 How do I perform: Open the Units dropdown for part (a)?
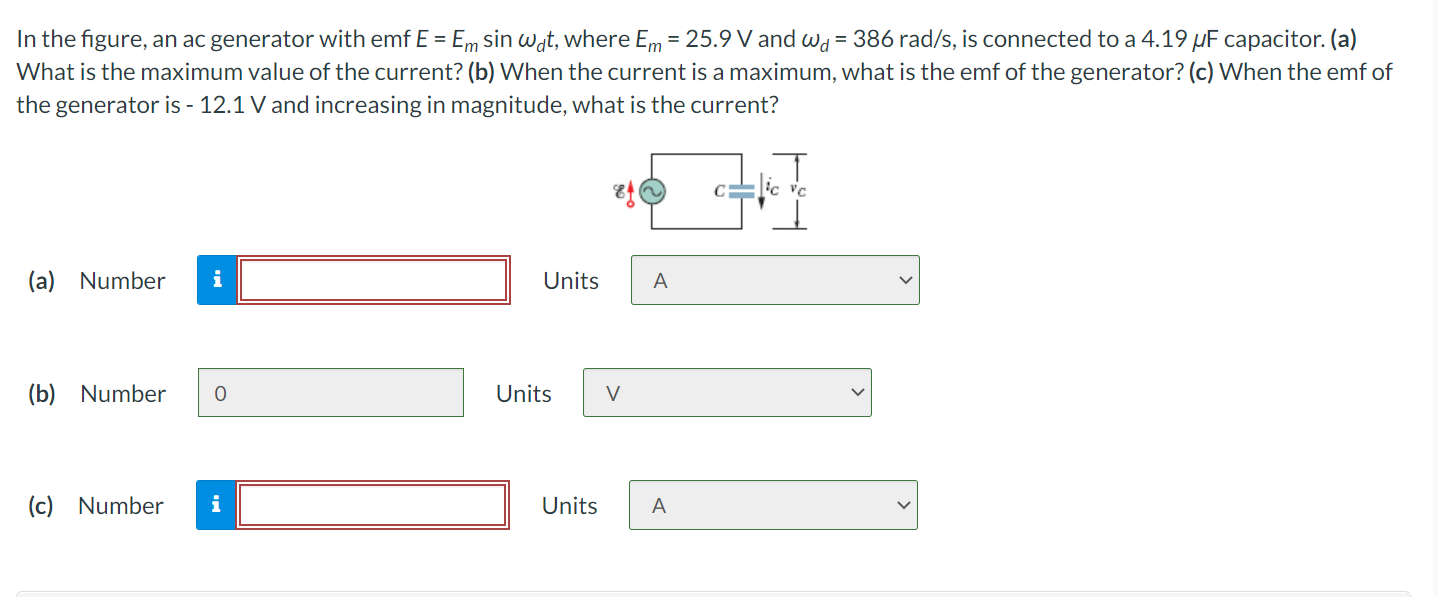coord(775,280)
